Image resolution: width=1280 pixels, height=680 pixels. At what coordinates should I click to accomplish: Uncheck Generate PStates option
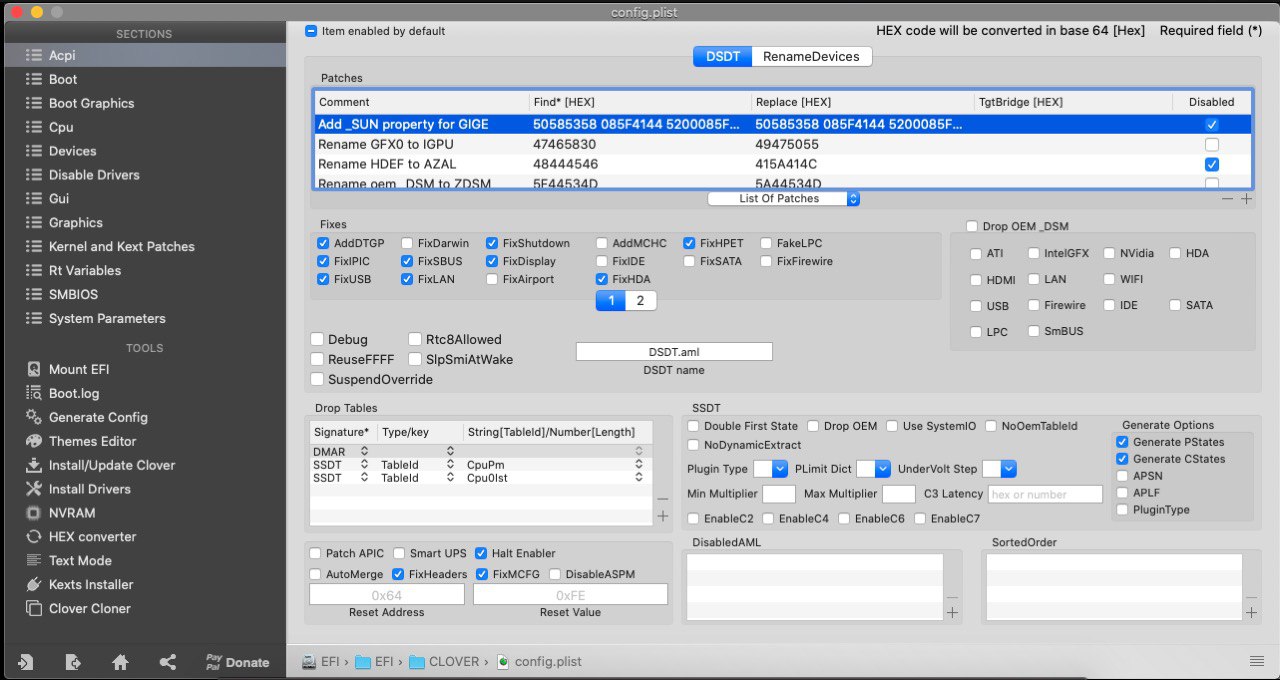click(1122, 442)
